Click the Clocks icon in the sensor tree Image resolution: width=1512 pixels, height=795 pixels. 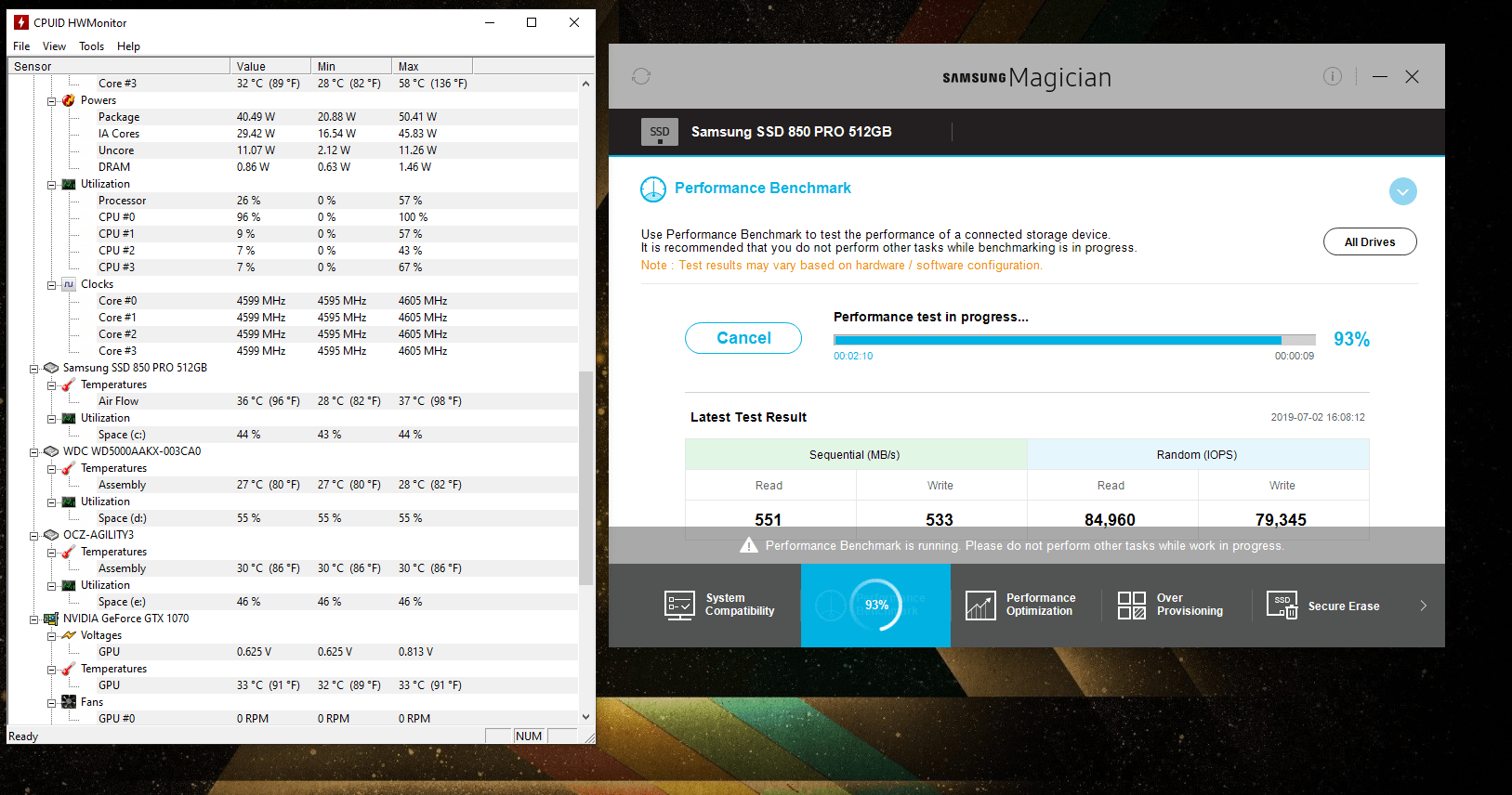pyautogui.click(x=69, y=284)
